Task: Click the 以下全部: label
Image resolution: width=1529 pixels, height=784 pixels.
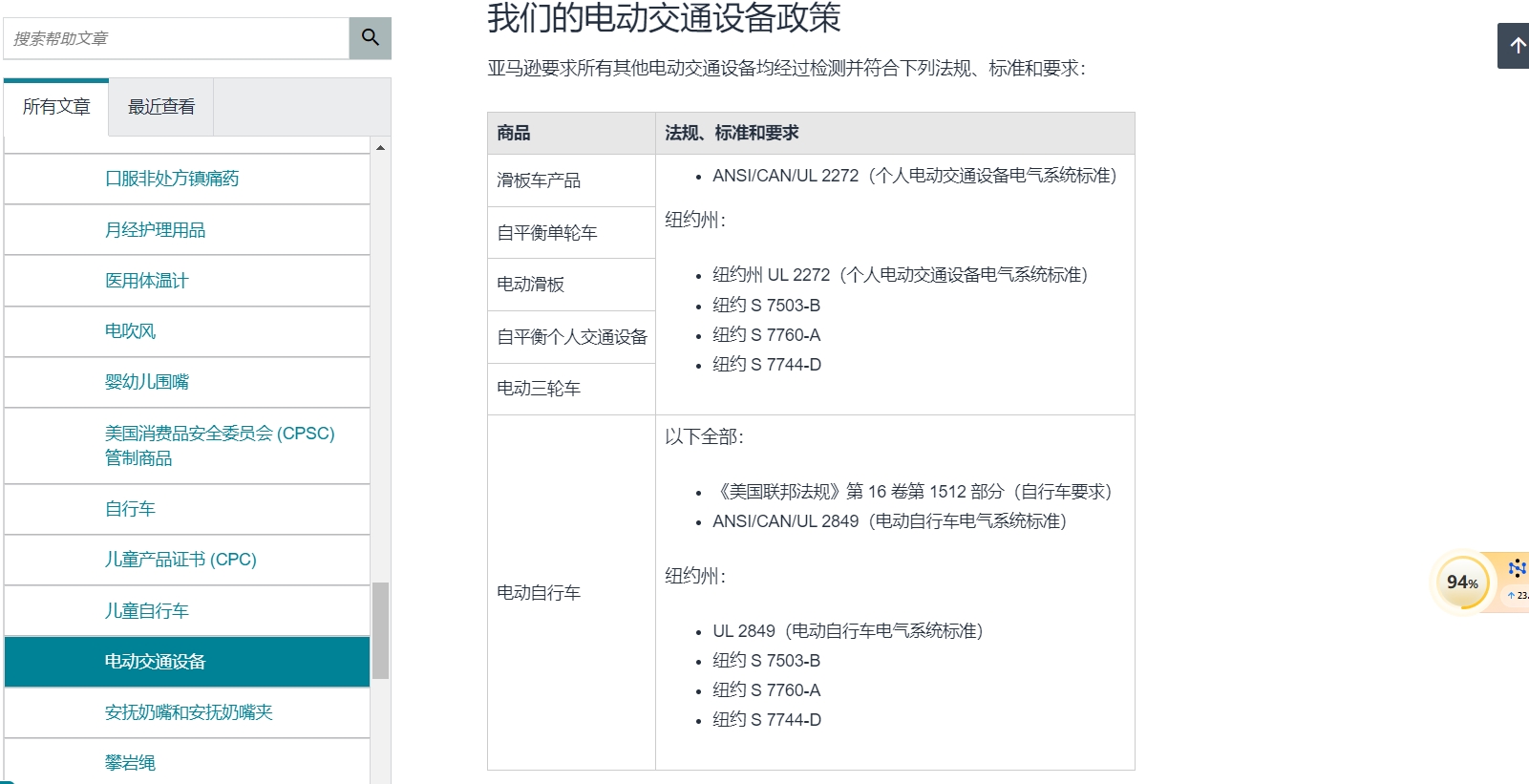Action: 705,437
